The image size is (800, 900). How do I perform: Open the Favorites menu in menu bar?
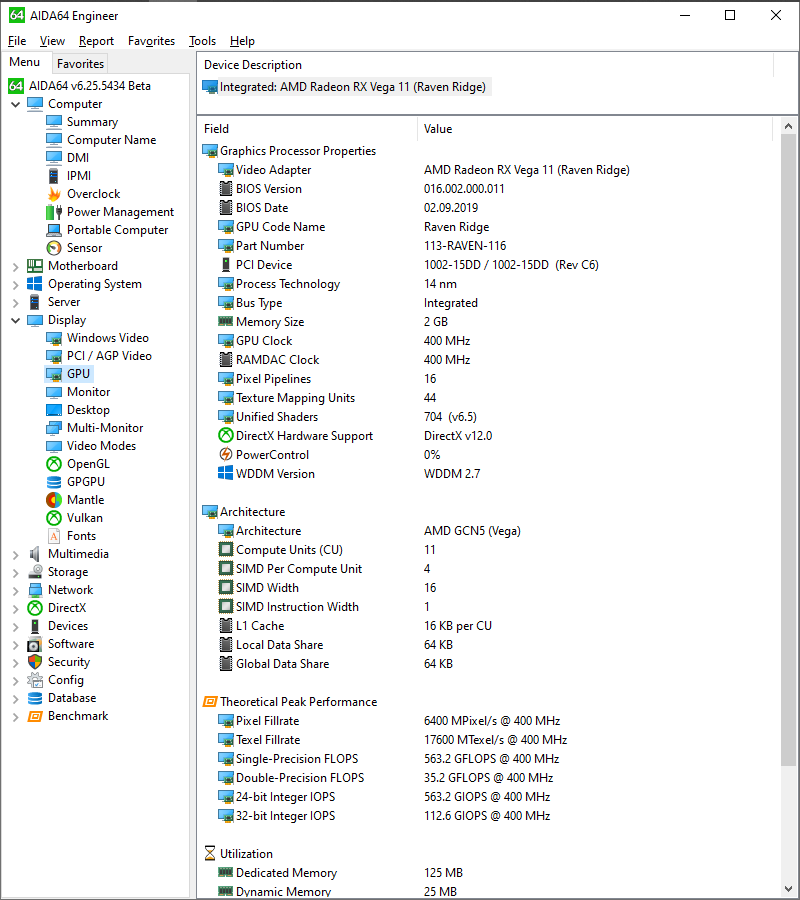point(152,41)
